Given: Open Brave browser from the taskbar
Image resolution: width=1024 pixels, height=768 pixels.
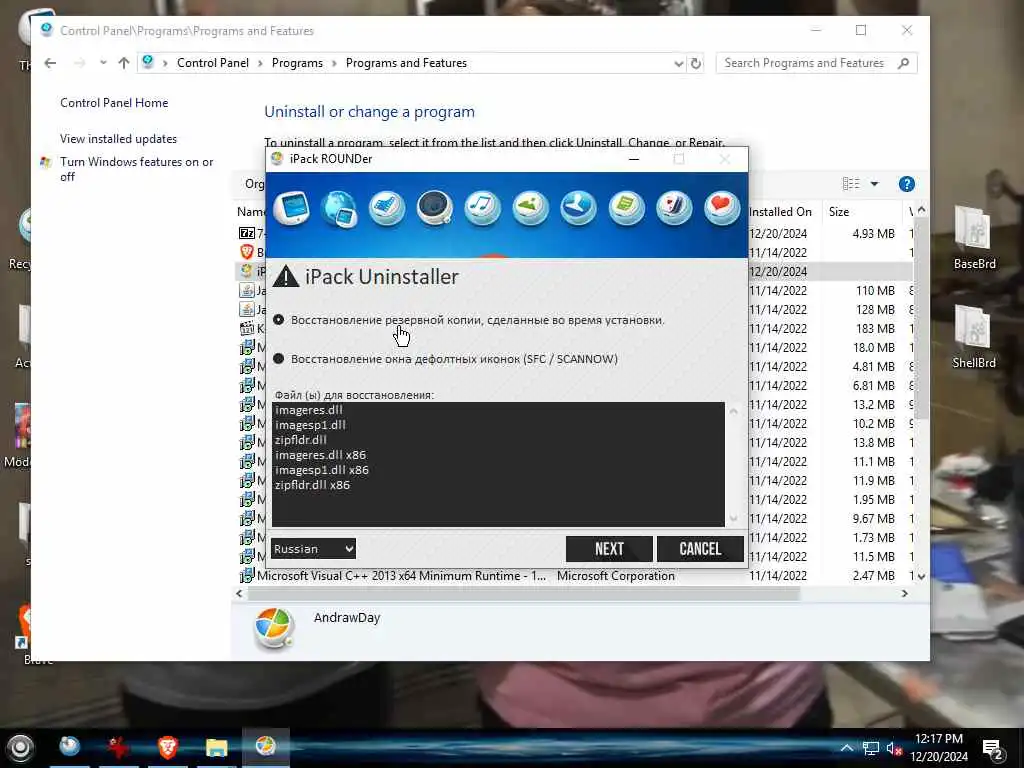Looking at the screenshot, I should click(x=168, y=746).
